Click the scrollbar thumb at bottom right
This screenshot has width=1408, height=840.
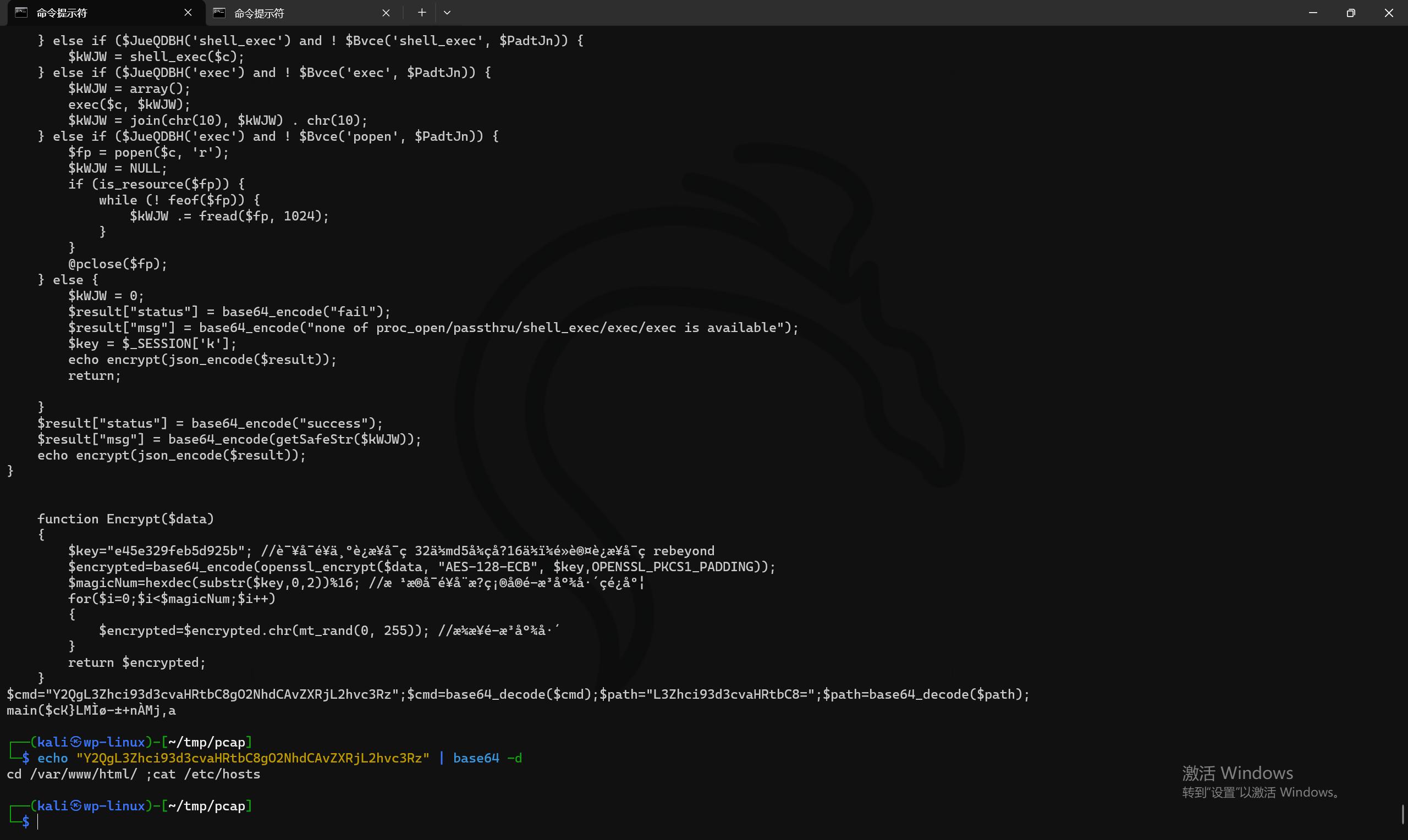pos(1403,814)
